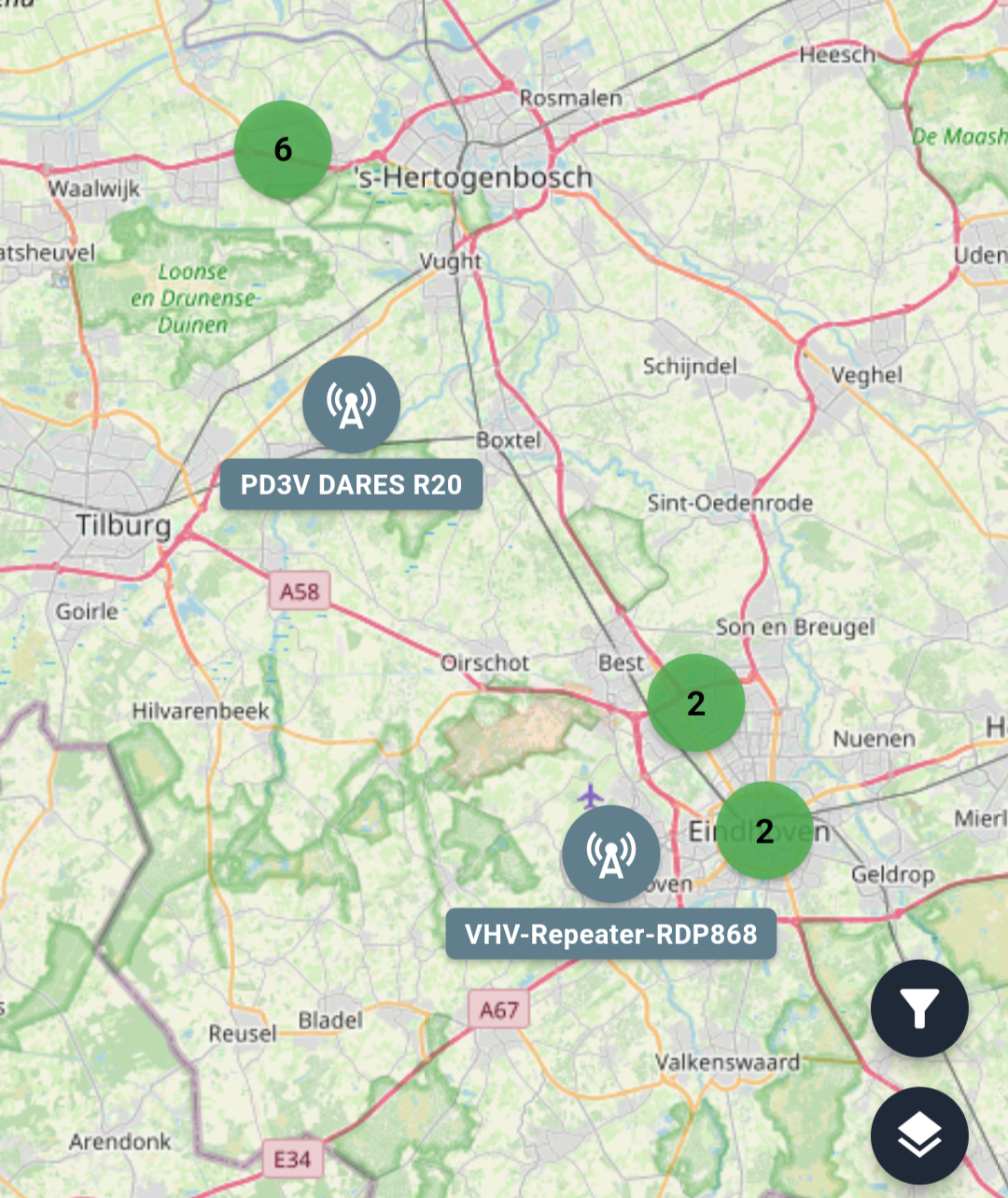Screen dimensions: 1008x1198
Task: Click the VHV-Repeater-RDP868 label
Action: click(x=611, y=934)
